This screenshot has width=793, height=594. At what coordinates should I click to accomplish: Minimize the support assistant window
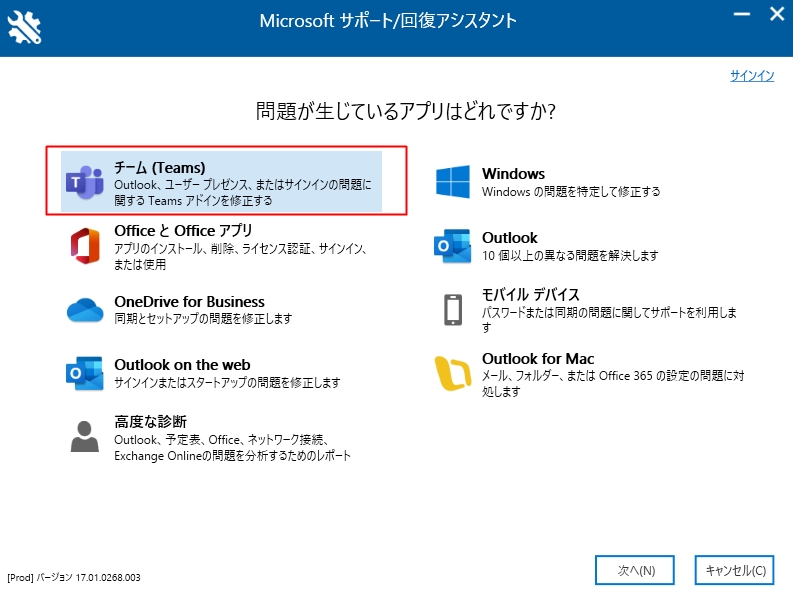742,14
